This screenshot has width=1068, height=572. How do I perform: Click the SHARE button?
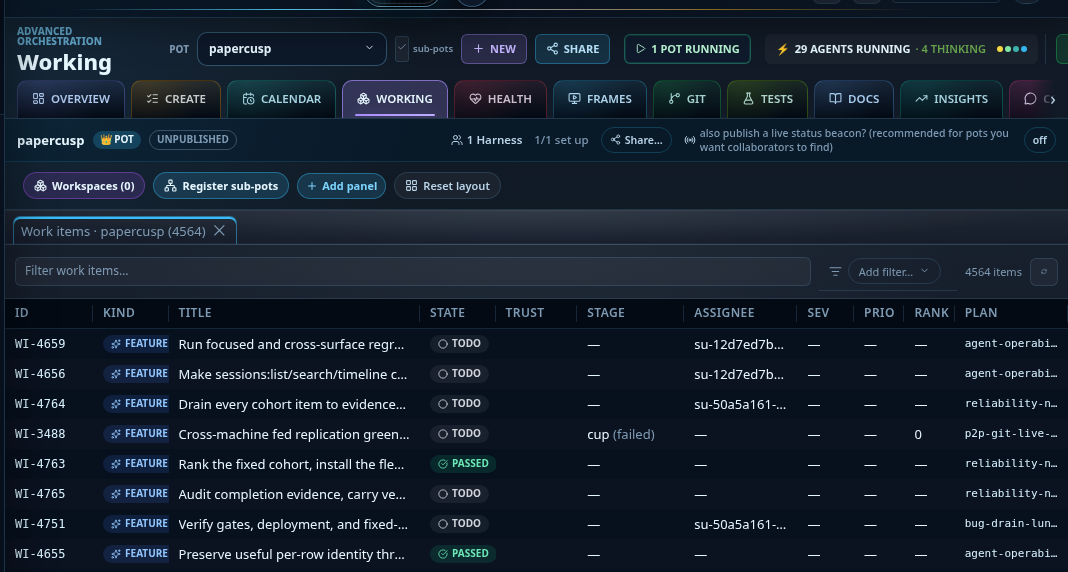point(572,49)
